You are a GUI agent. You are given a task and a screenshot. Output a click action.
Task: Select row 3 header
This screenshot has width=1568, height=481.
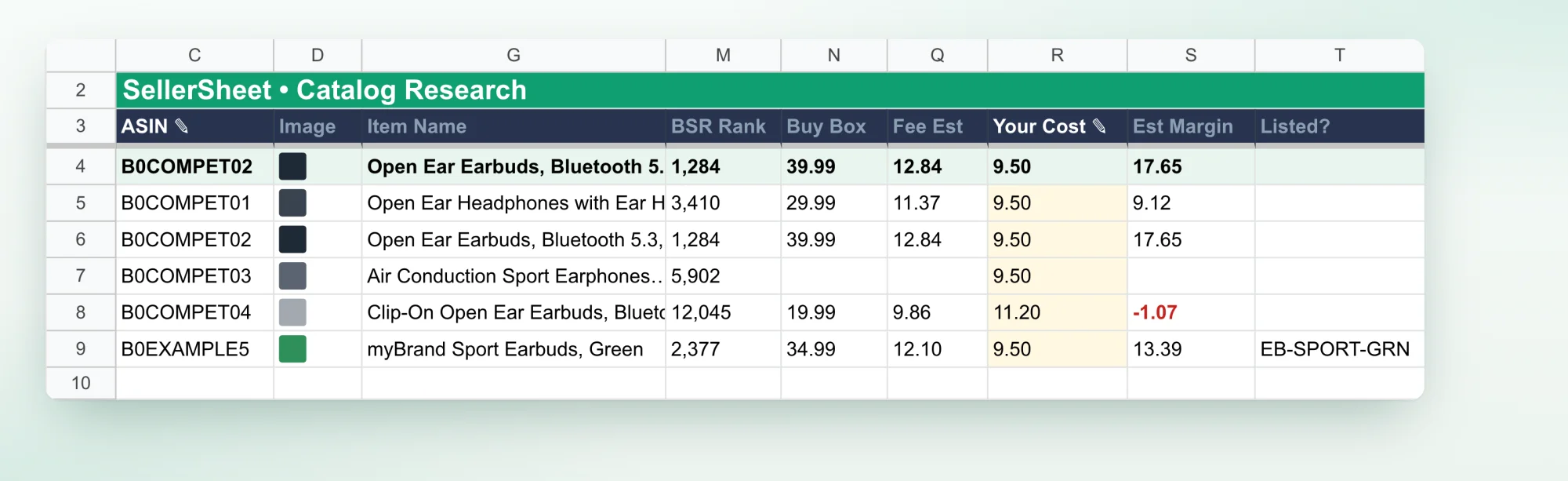coord(81,126)
